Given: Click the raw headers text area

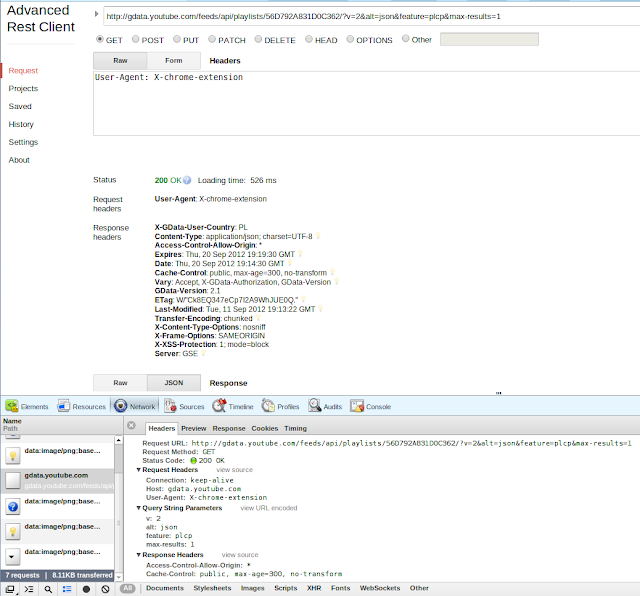Looking at the screenshot, I should [x=367, y=103].
